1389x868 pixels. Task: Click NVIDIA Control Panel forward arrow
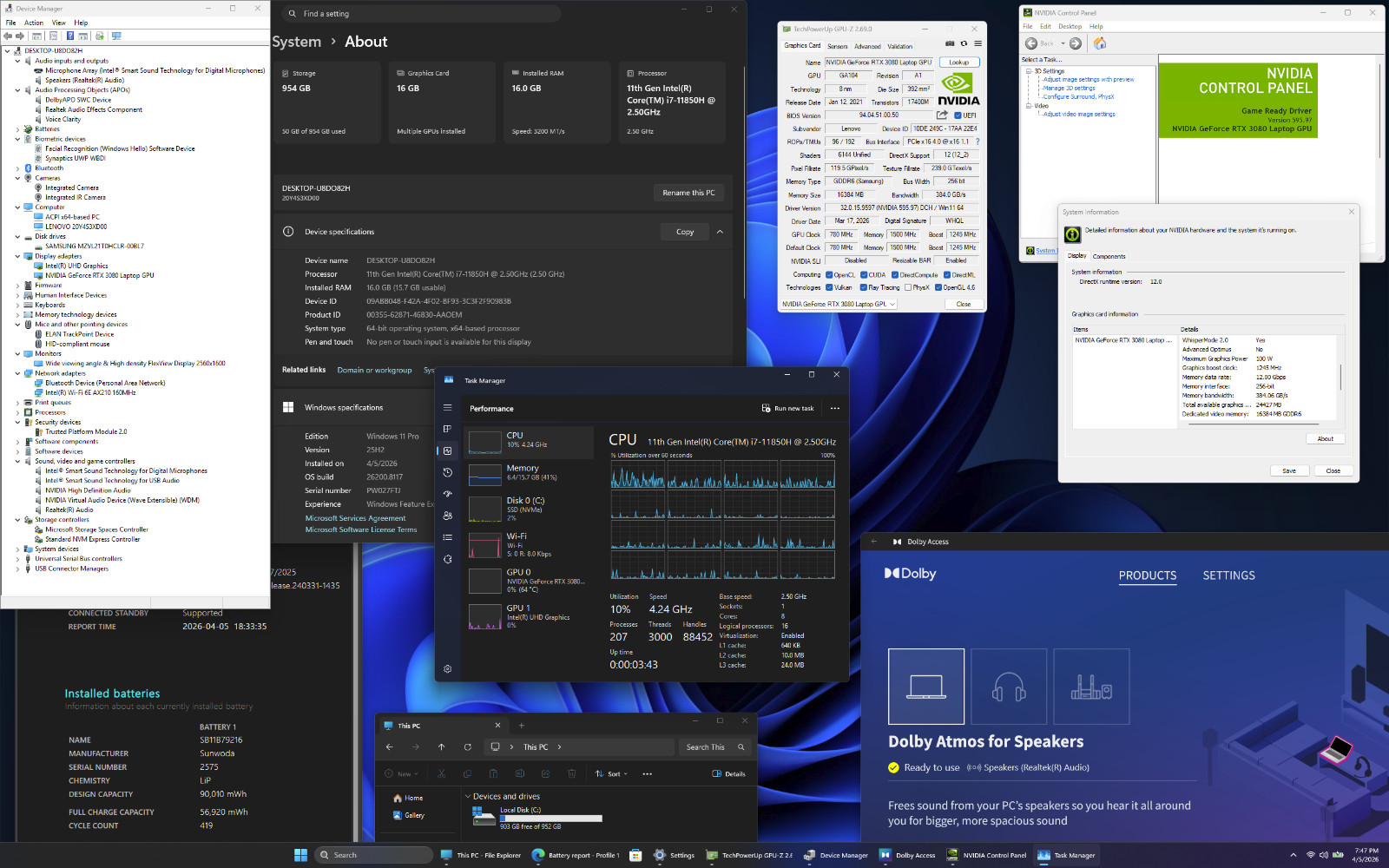1076,43
